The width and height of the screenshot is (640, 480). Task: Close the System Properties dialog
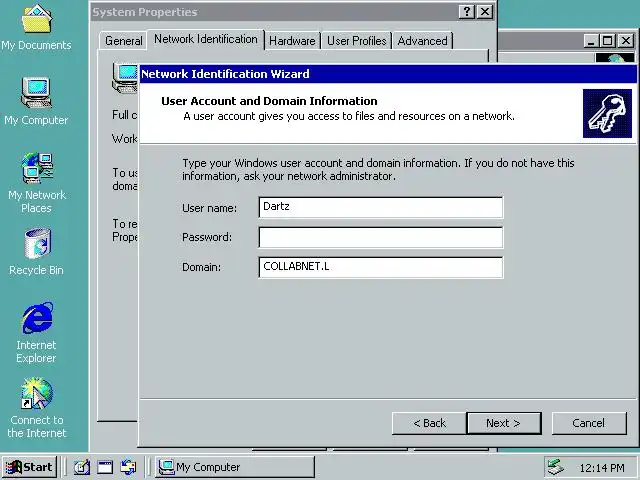pos(485,11)
